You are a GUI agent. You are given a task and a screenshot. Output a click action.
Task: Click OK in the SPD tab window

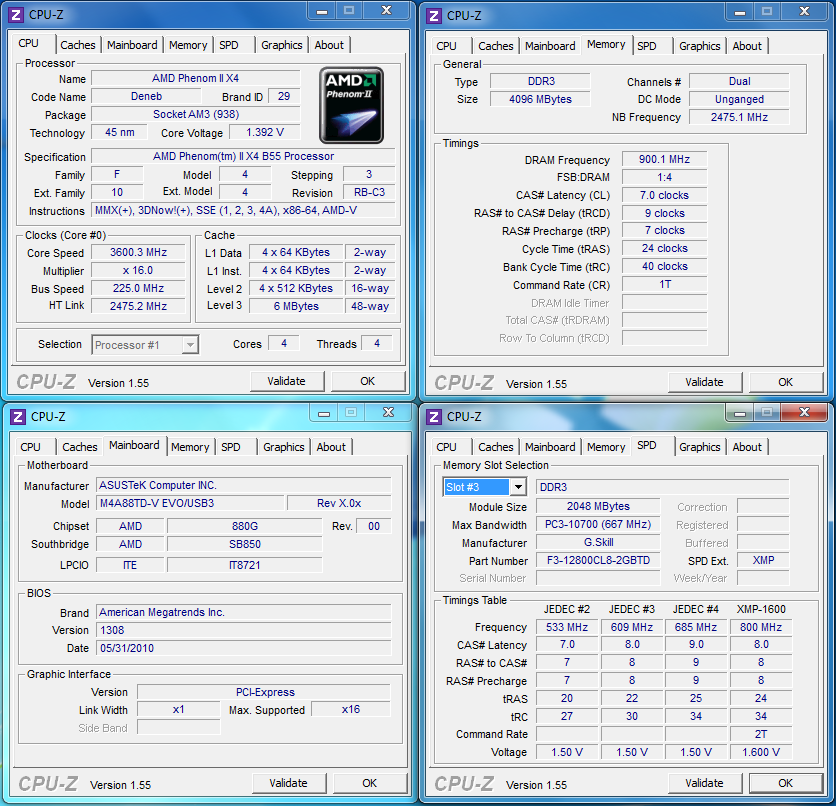tap(785, 783)
